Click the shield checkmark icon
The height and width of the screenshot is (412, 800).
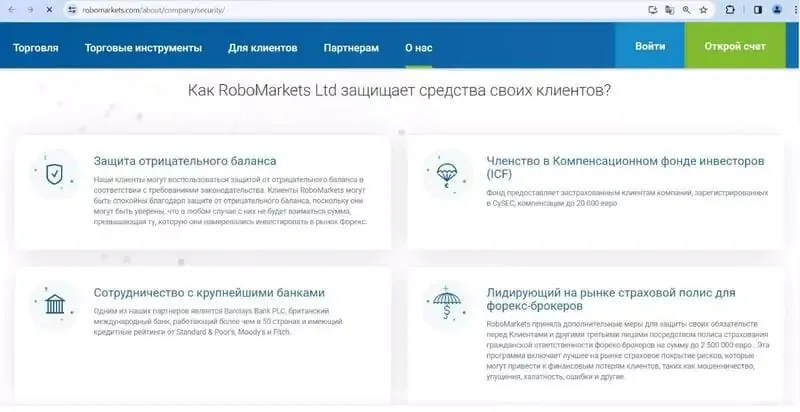(54, 175)
